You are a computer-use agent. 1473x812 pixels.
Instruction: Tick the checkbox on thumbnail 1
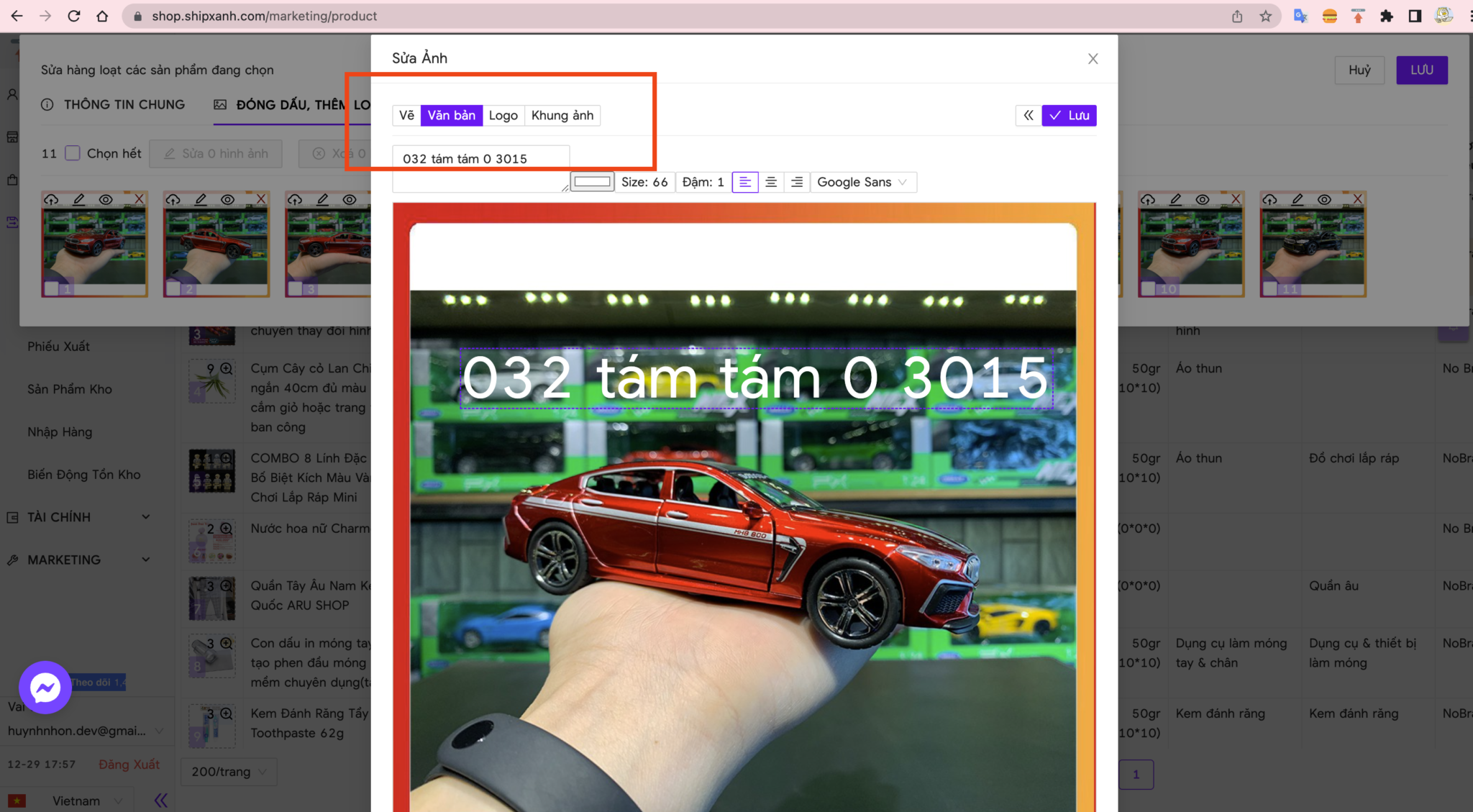(51, 286)
